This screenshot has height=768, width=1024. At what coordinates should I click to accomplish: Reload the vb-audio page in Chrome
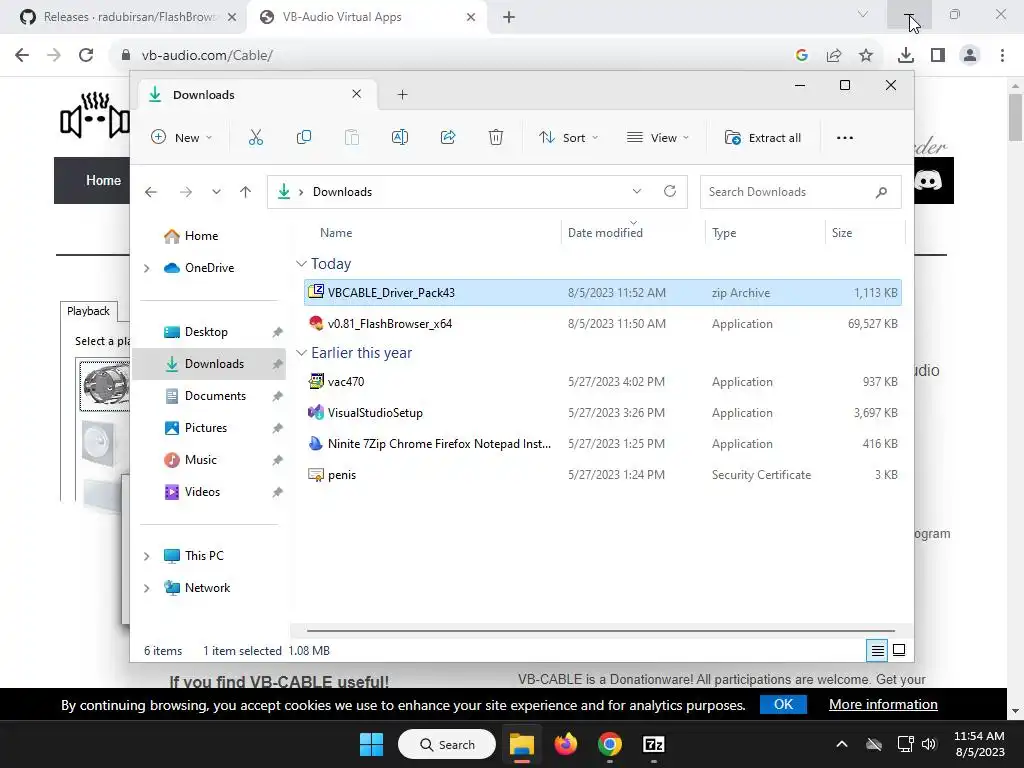[x=86, y=56]
